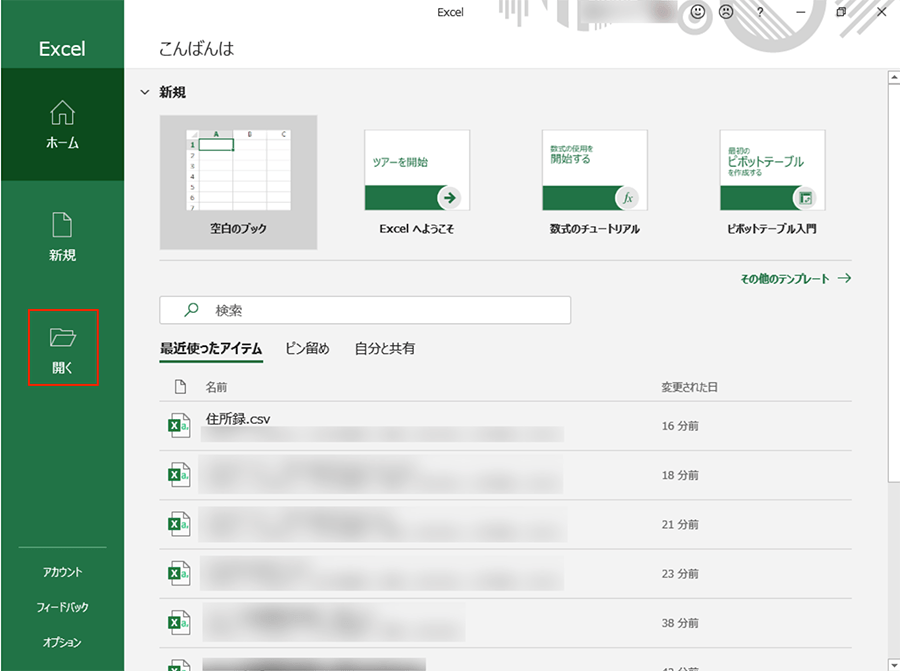The image size is (900, 671).
Task: Click the file icon of the 23 分前 row
Action: tap(179, 573)
